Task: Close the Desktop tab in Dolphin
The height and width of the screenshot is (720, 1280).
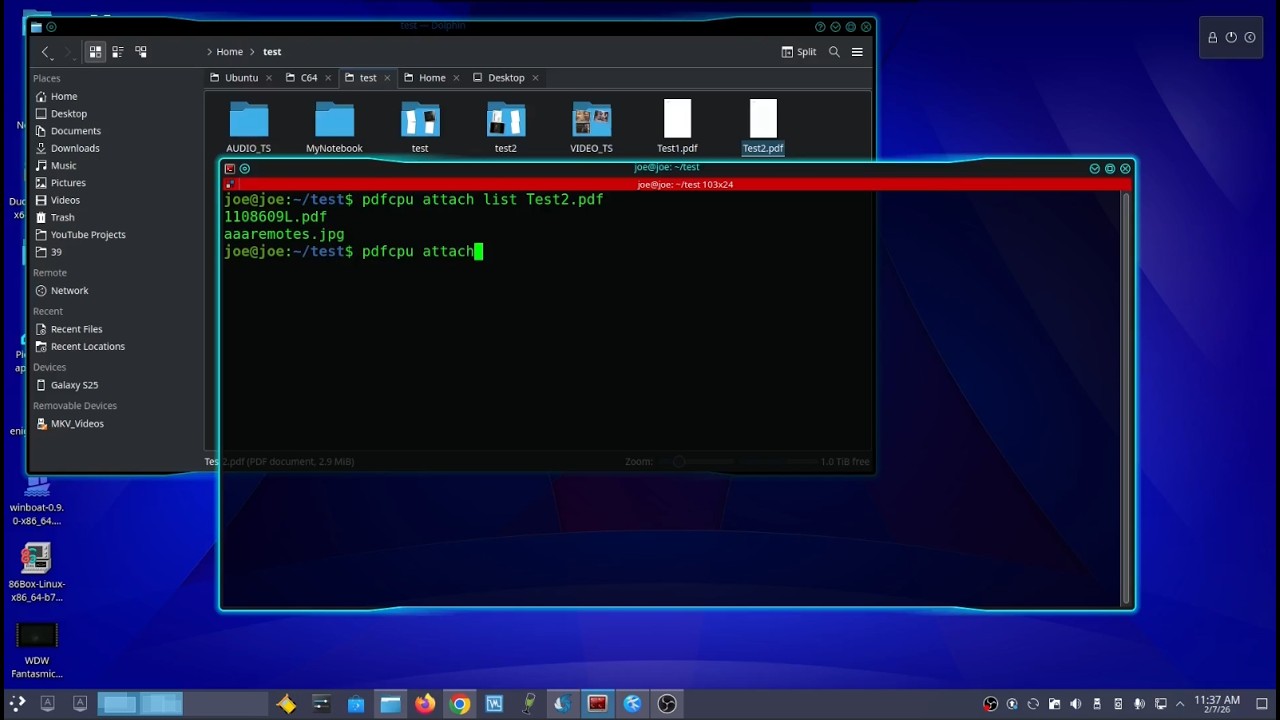Action: pyautogui.click(x=535, y=78)
